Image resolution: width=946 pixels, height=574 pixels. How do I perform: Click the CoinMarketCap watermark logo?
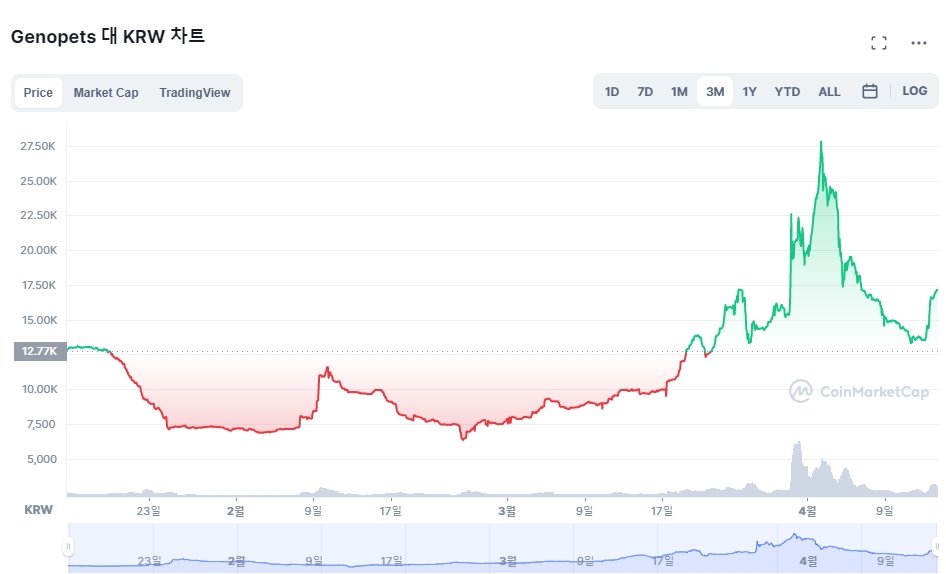click(859, 392)
